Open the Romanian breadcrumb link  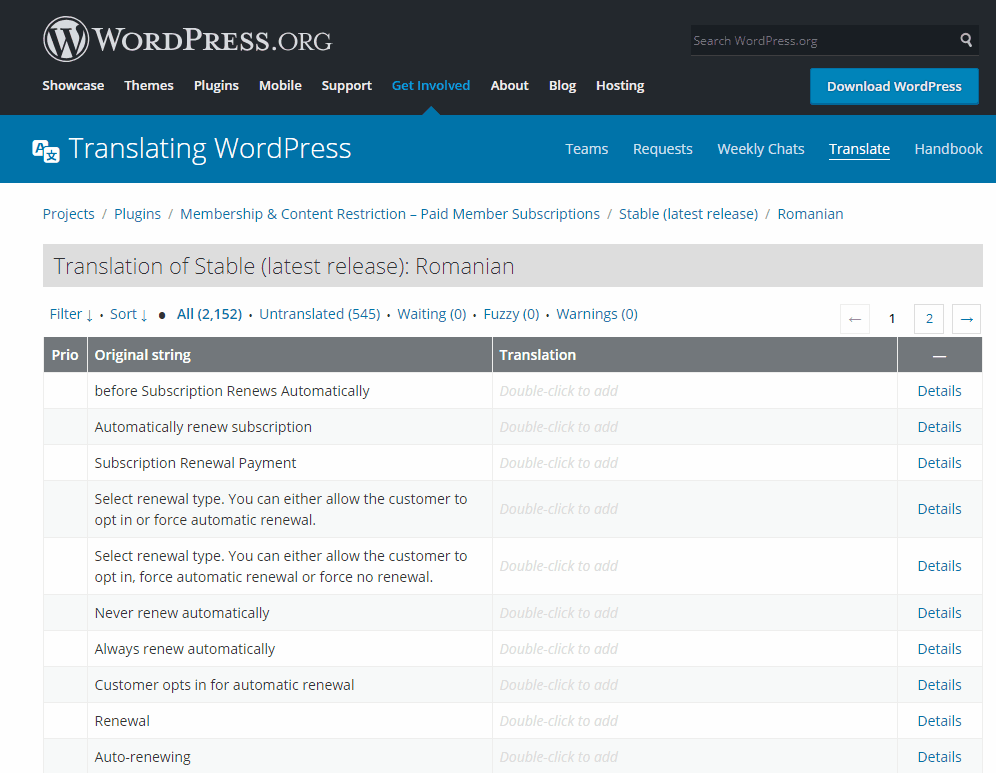click(x=810, y=214)
